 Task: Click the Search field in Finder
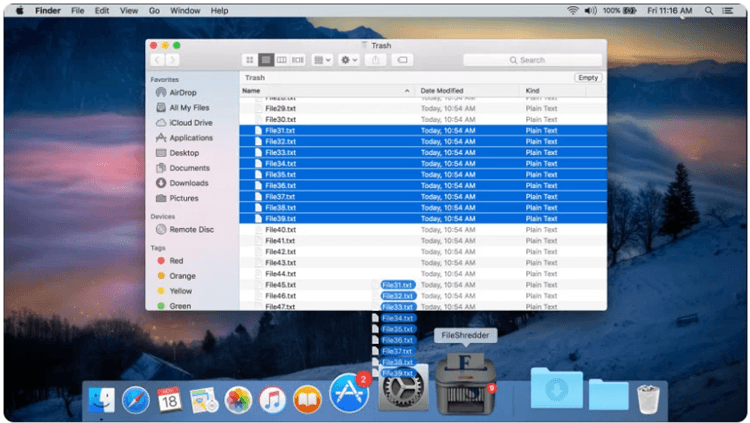pyautogui.click(x=530, y=60)
